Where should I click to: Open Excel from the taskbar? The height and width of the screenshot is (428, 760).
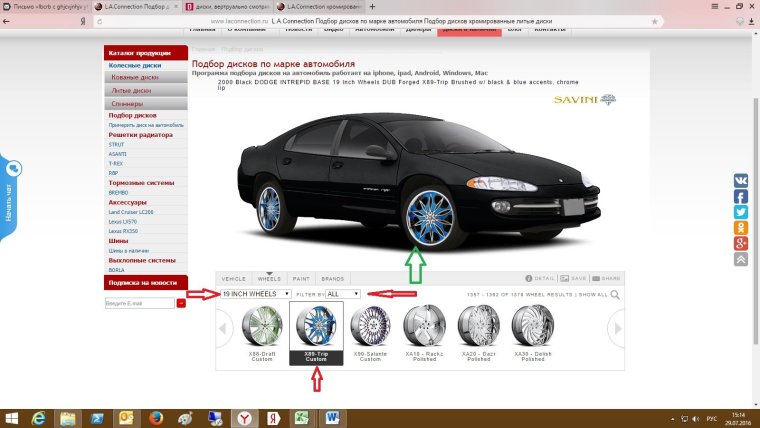click(302, 418)
